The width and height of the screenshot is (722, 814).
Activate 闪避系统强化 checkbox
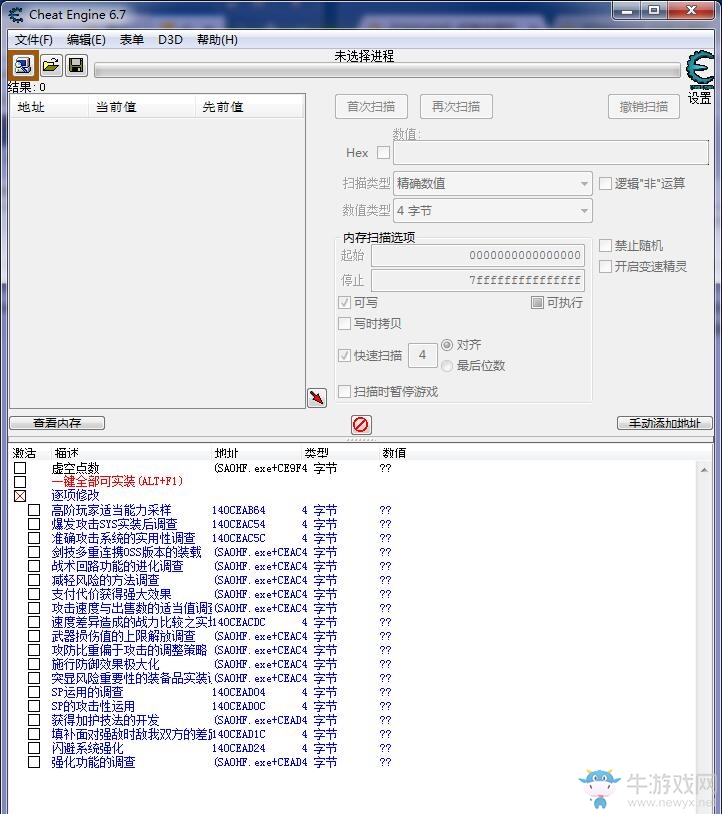34,748
